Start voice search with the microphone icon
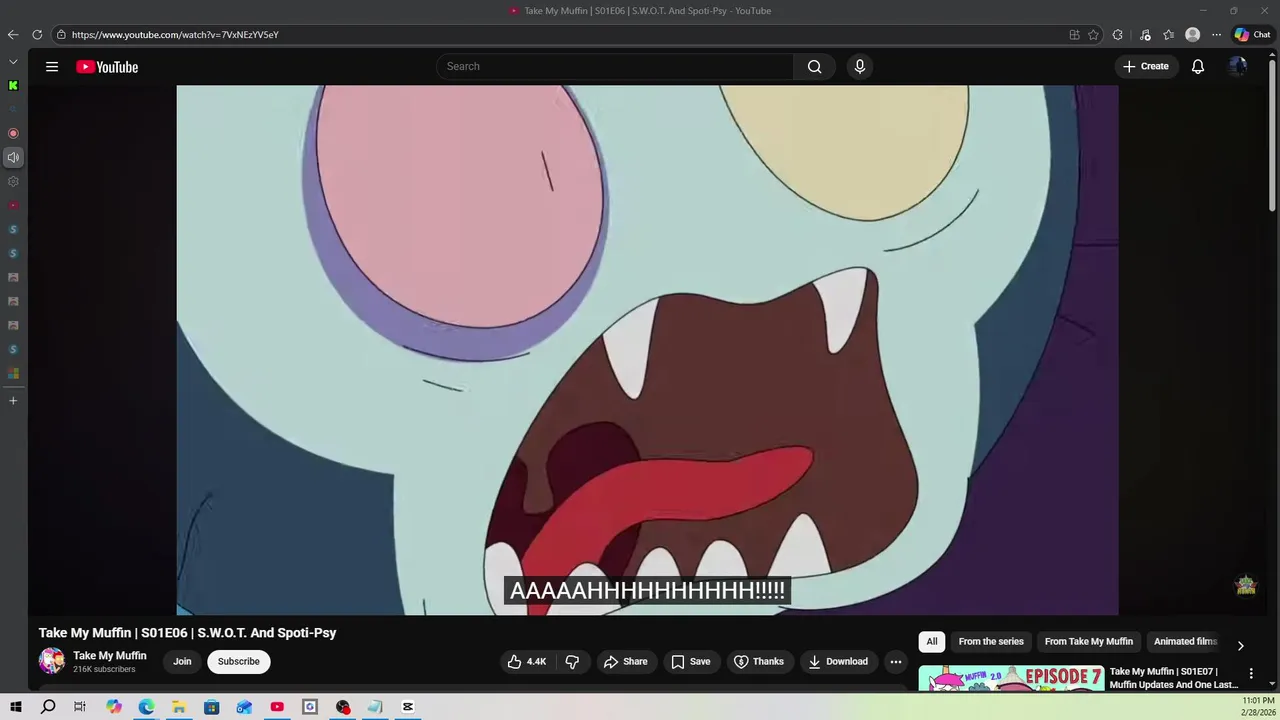 pyautogui.click(x=859, y=67)
